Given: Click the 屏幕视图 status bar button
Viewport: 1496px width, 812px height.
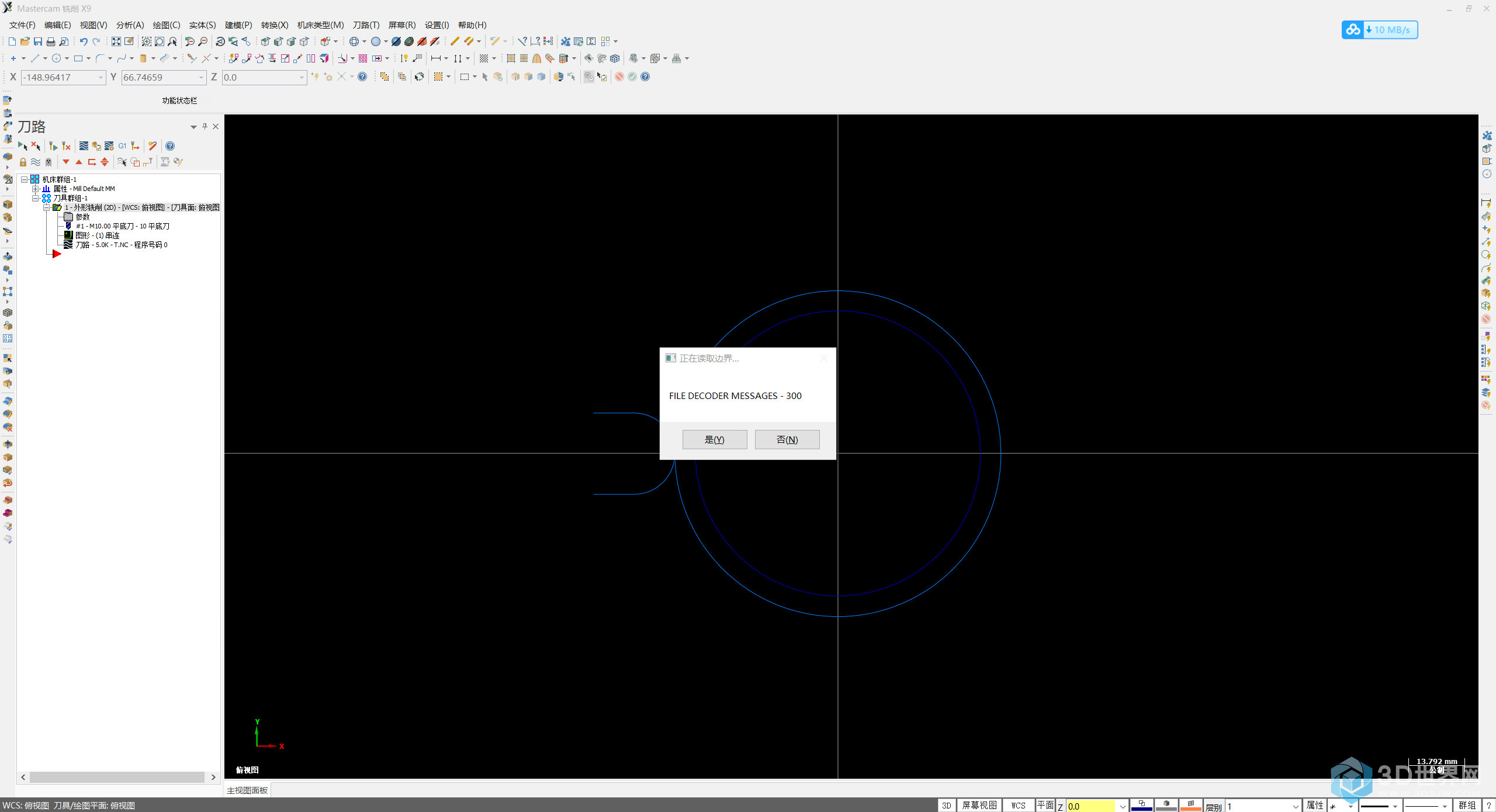Looking at the screenshot, I should pyautogui.click(x=979, y=806).
